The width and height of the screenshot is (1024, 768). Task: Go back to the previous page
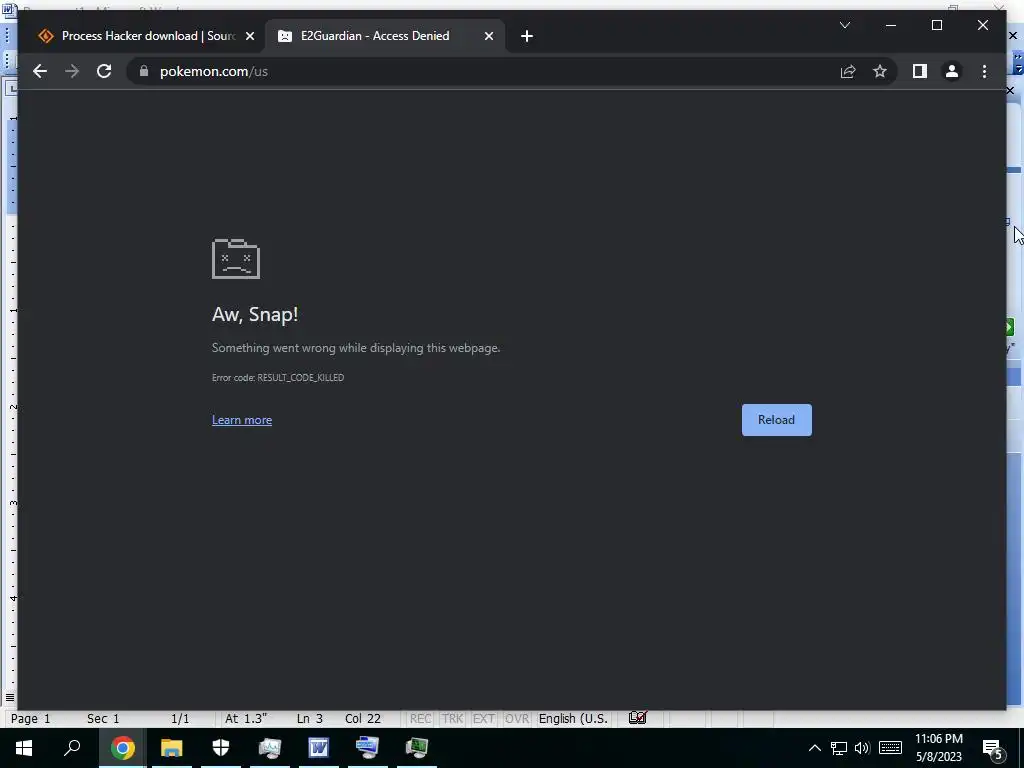pyautogui.click(x=40, y=71)
